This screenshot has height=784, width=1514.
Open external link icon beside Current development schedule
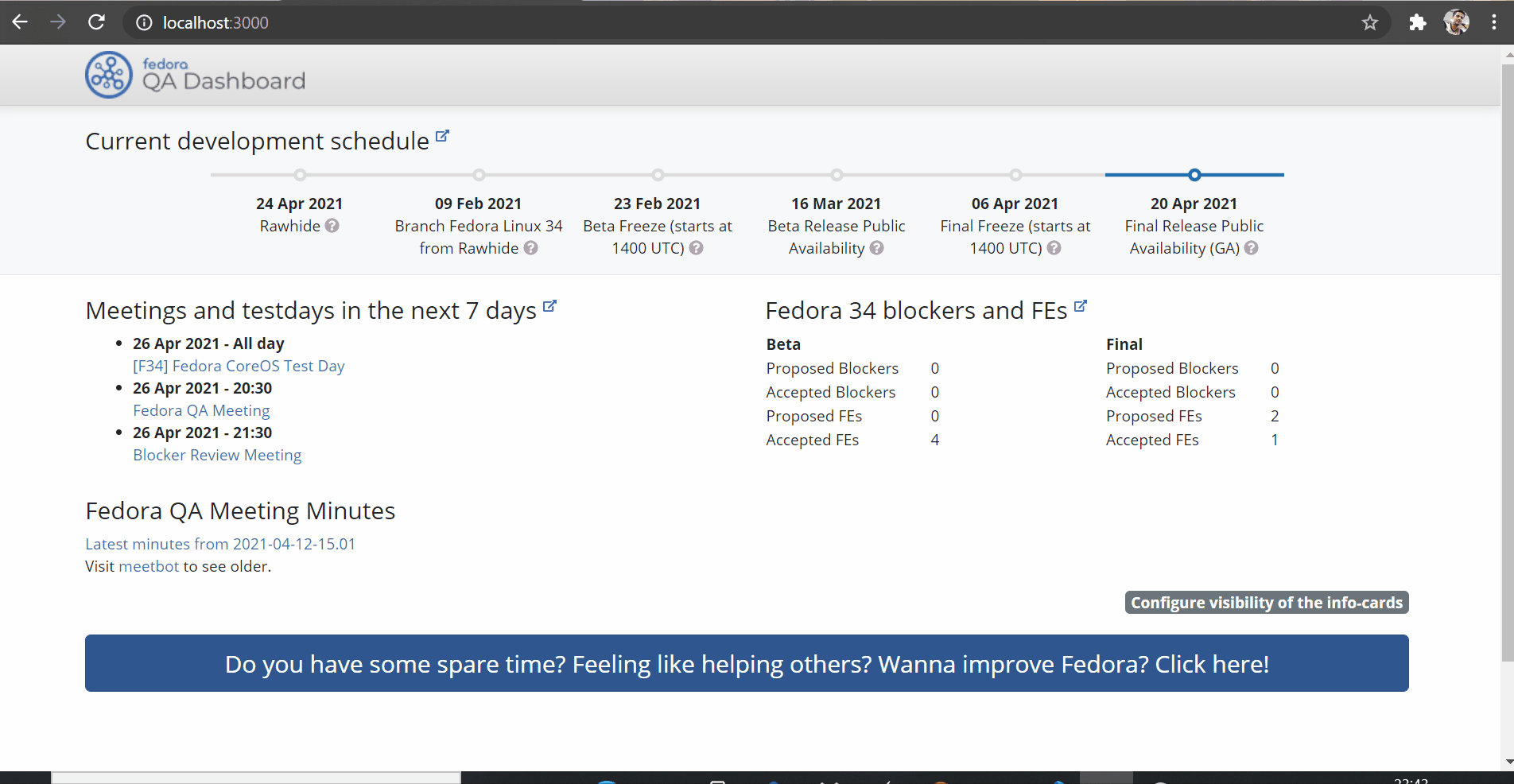[442, 136]
